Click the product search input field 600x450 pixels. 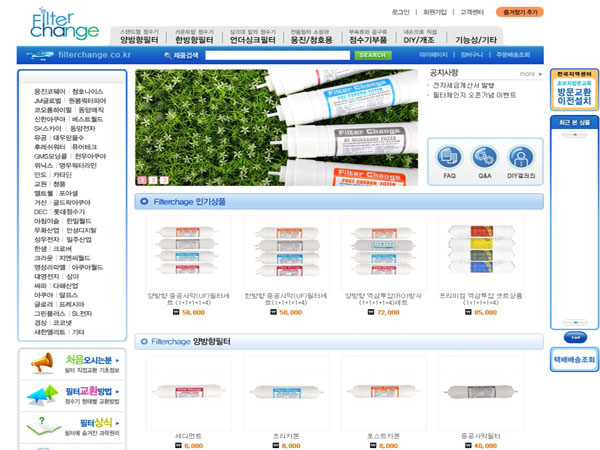coord(277,55)
